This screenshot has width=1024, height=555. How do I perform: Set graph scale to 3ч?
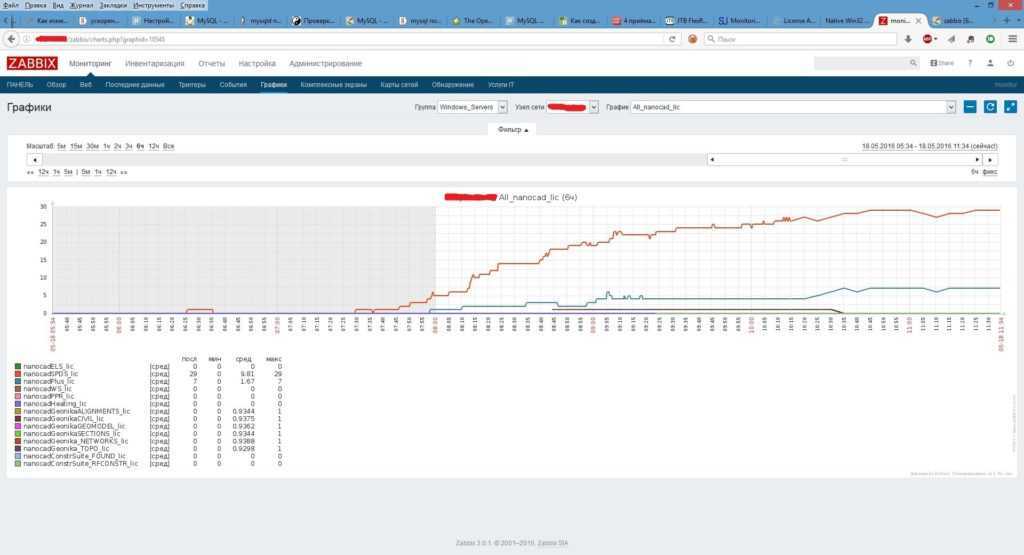[x=129, y=146]
